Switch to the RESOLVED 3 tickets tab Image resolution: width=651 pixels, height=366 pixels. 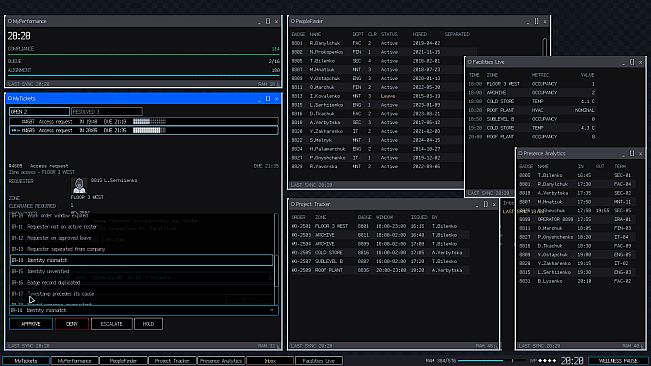point(107,112)
